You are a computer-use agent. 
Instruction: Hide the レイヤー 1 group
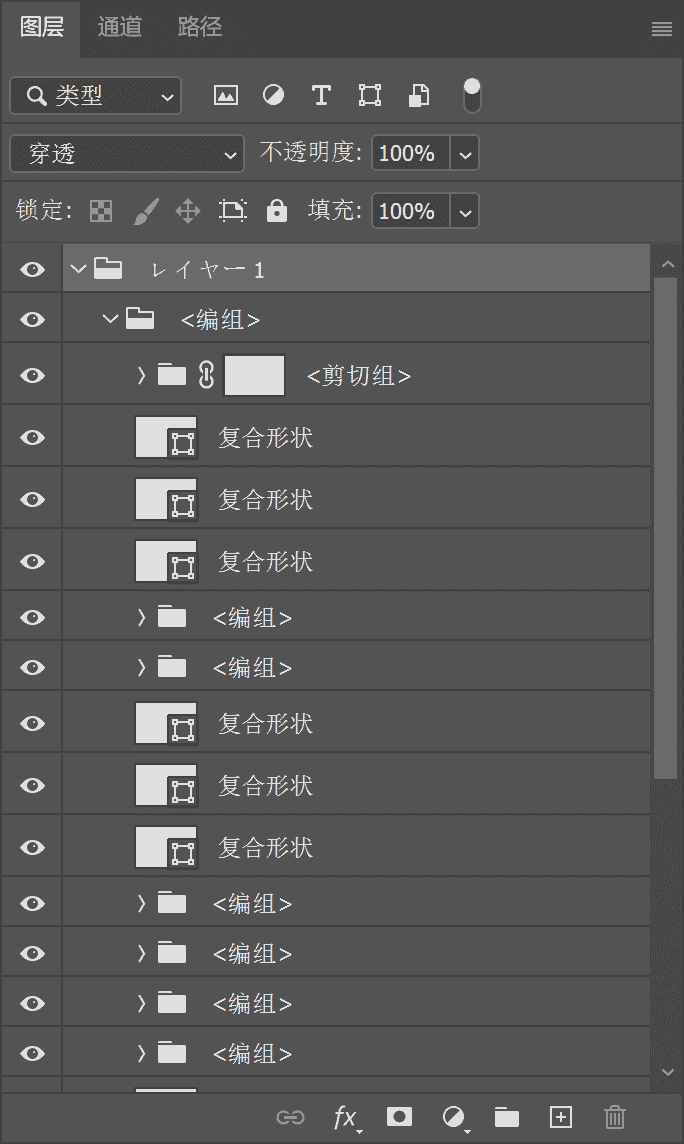click(x=33, y=269)
